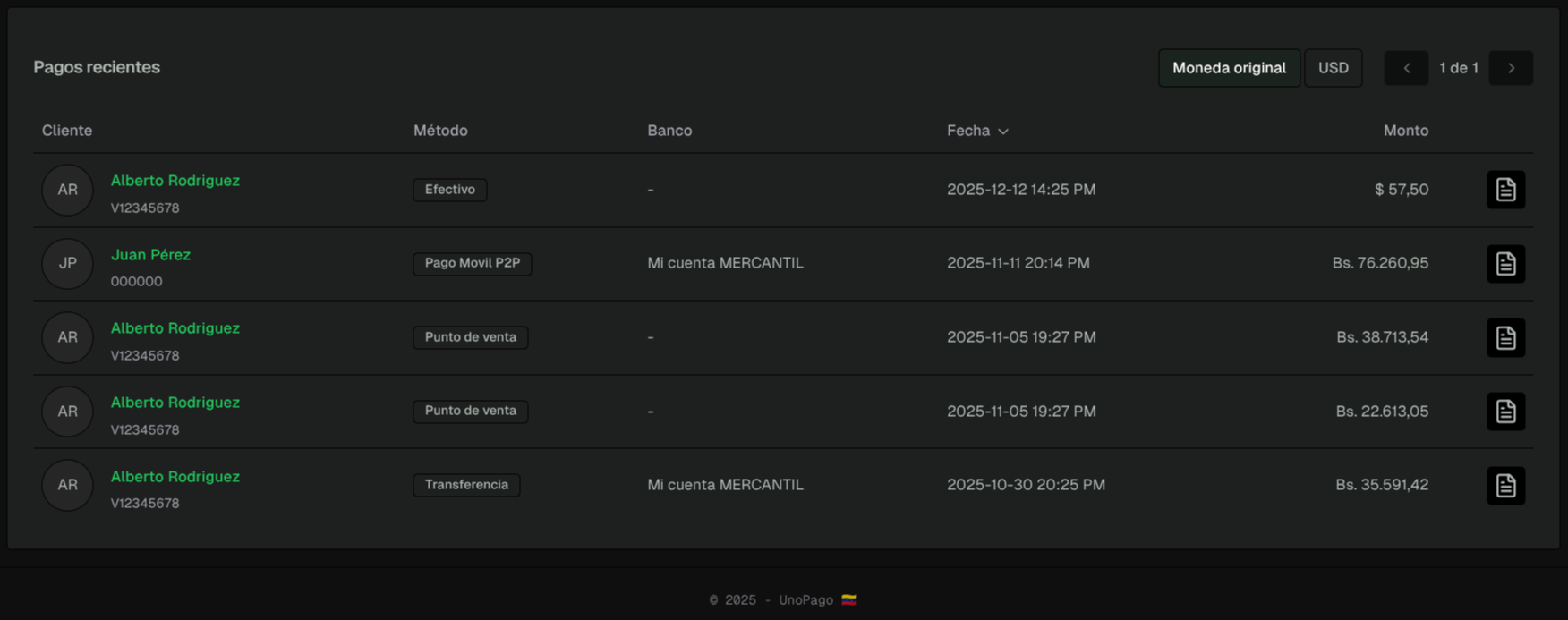Go to the next page of payments
The image size is (1568, 620).
(x=1511, y=68)
